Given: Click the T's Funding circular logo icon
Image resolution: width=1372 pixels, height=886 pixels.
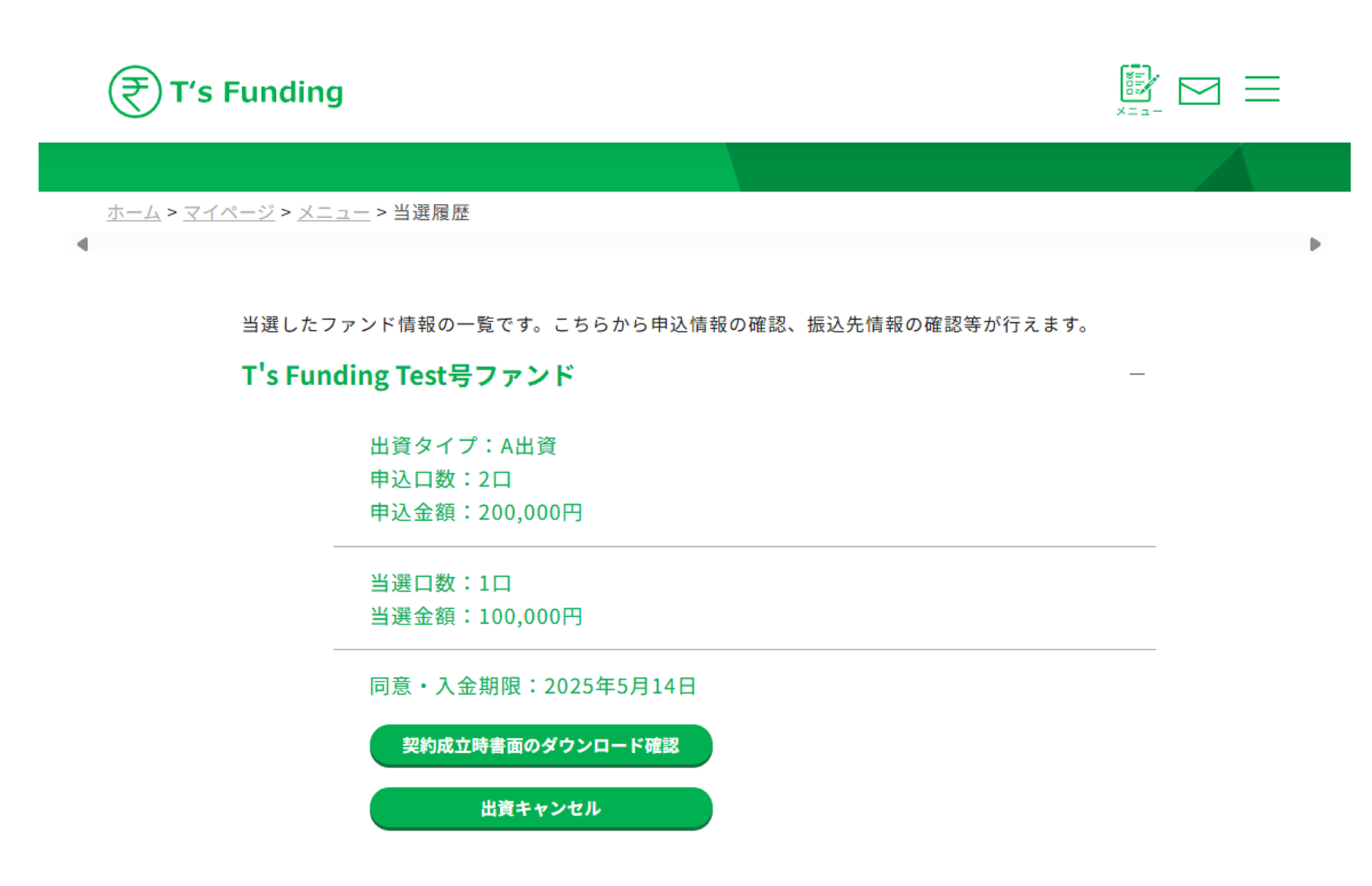Looking at the screenshot, I should pyautogui.click(x=135, y=92).
